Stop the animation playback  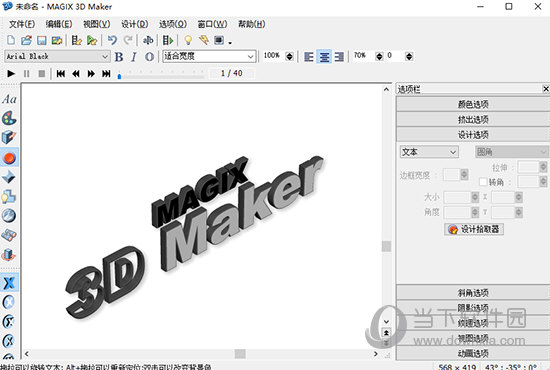coord(42,74)
